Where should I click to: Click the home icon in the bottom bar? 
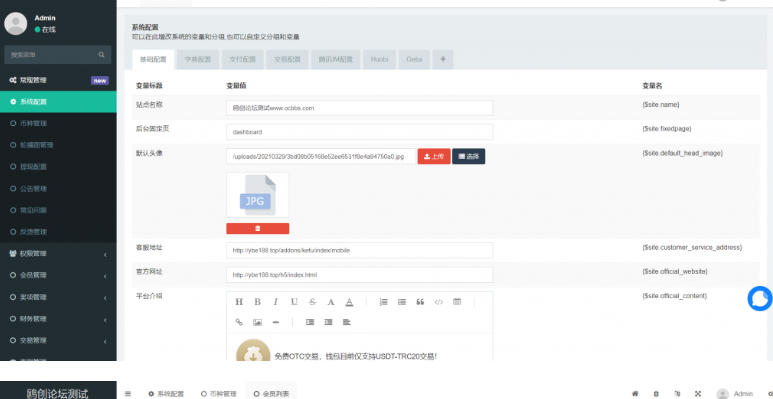coord(635,394)
